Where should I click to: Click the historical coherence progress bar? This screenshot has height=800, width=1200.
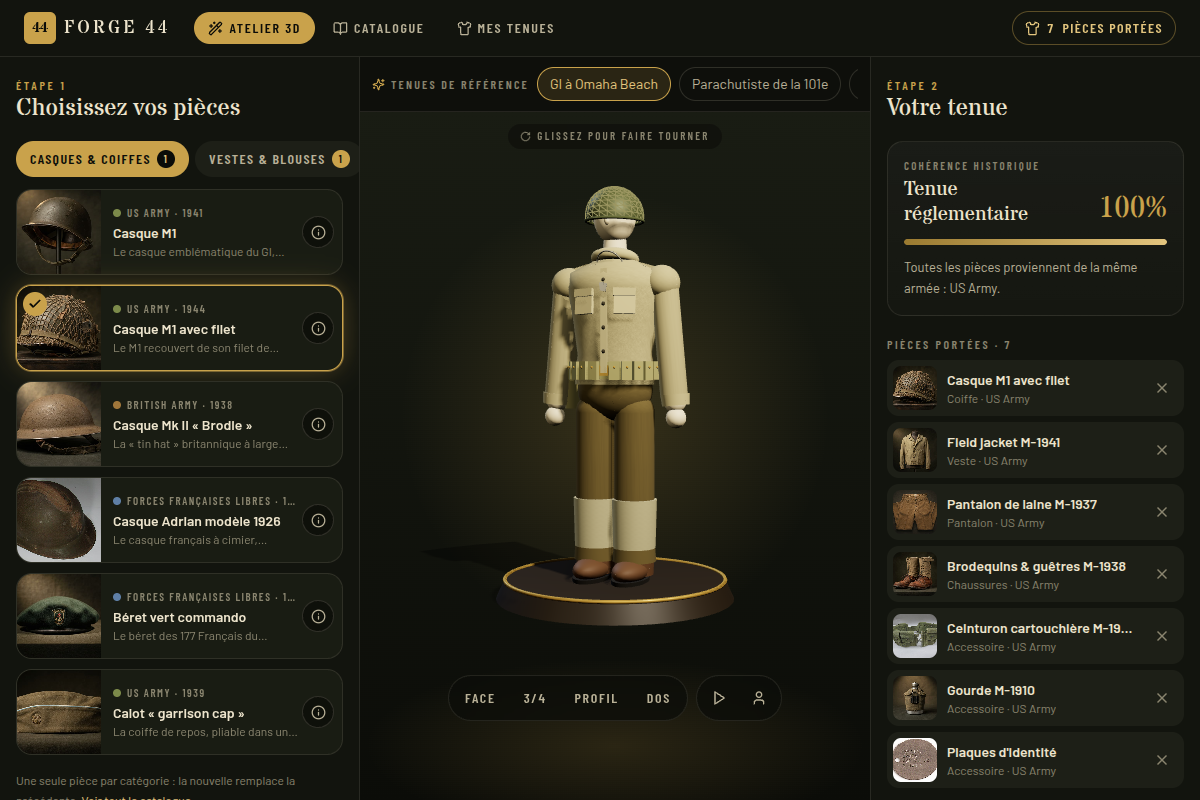click(1035, 242)
